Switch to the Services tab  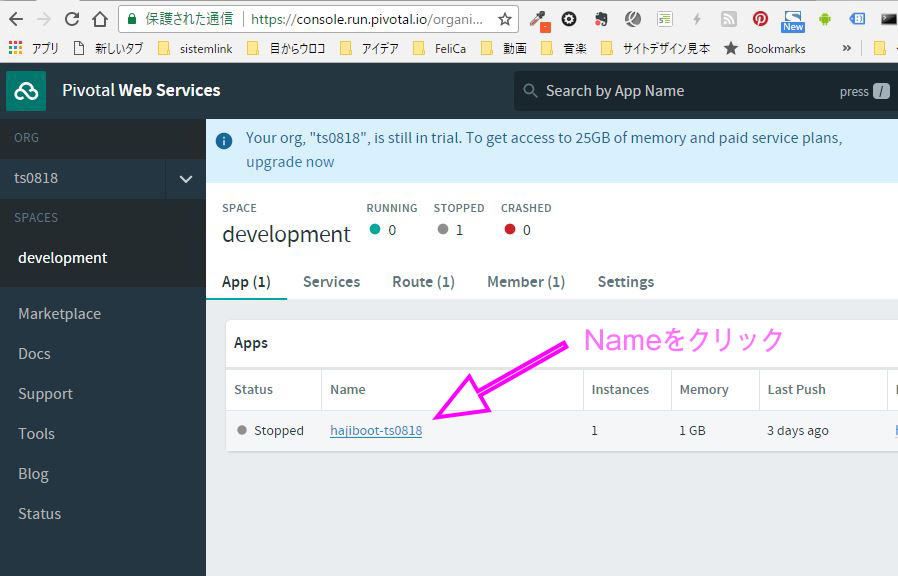point(332,282)
